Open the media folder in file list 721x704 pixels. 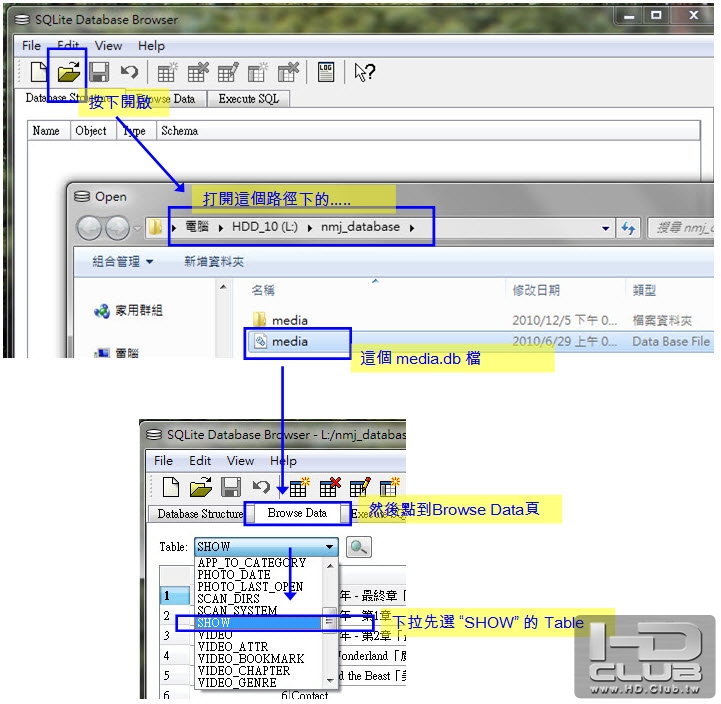(x=290, y=321)
